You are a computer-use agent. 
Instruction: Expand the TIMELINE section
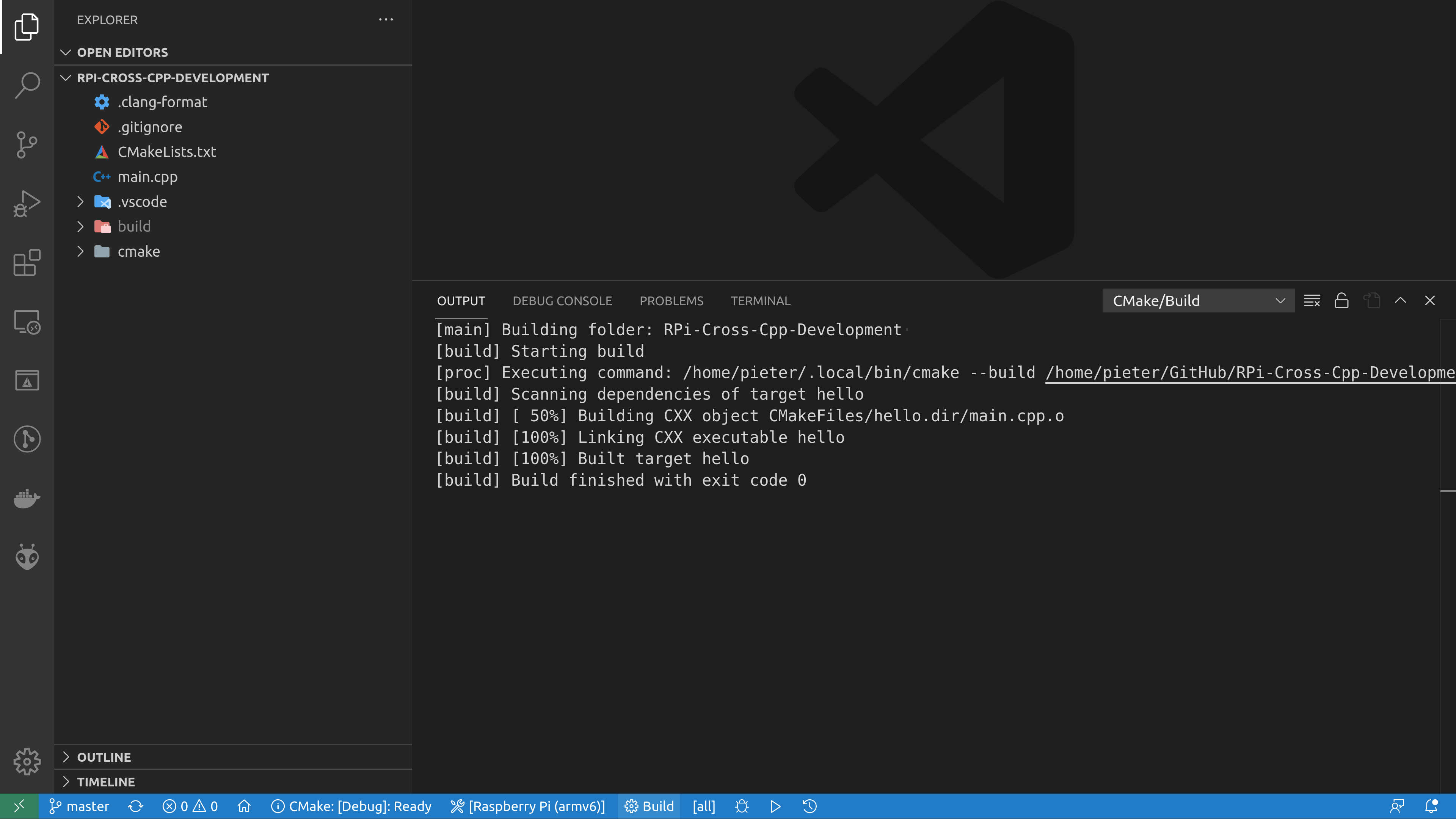[x=233, y=782]
